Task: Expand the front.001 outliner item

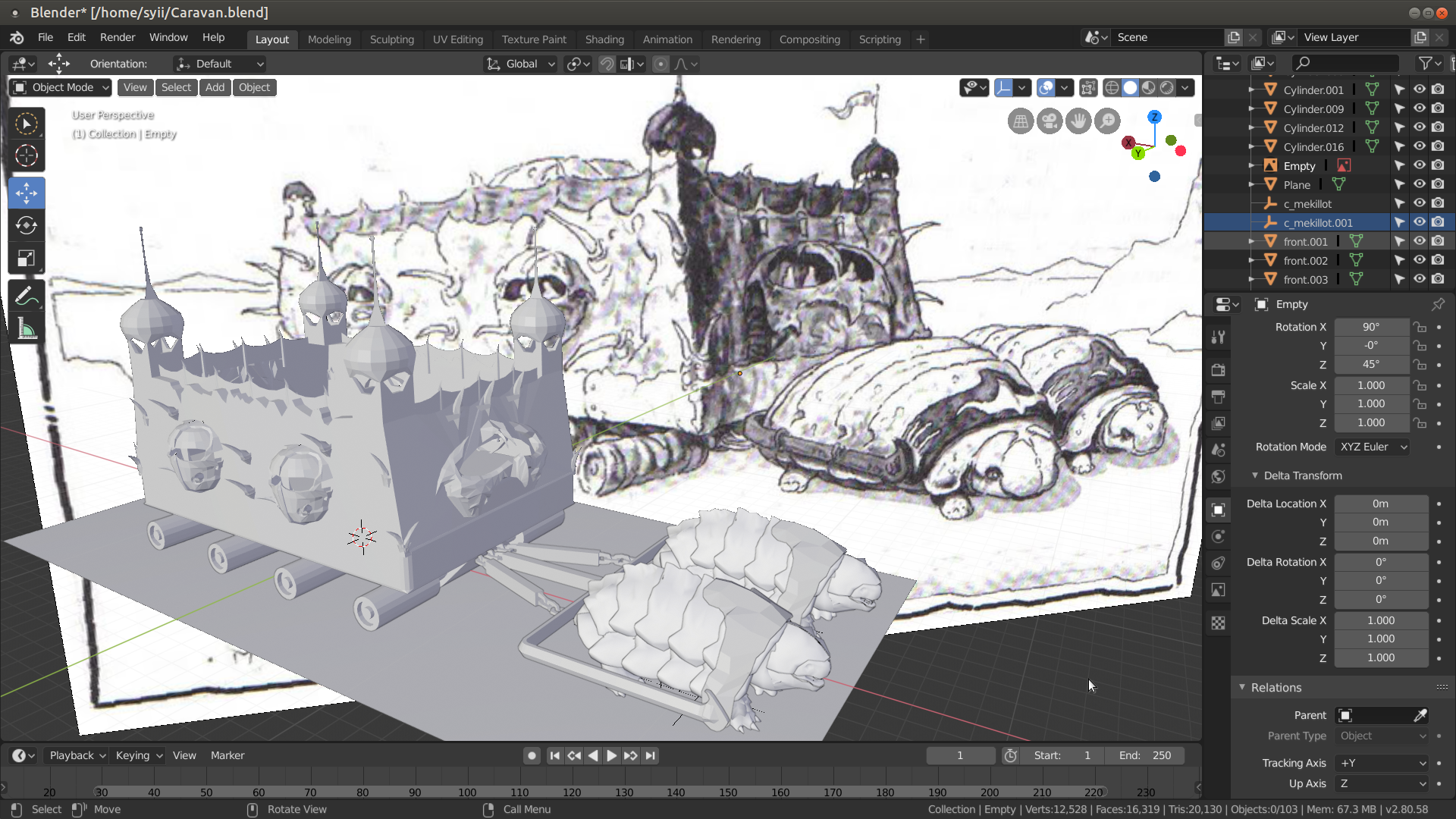Action: click(x=1251, y=241)
